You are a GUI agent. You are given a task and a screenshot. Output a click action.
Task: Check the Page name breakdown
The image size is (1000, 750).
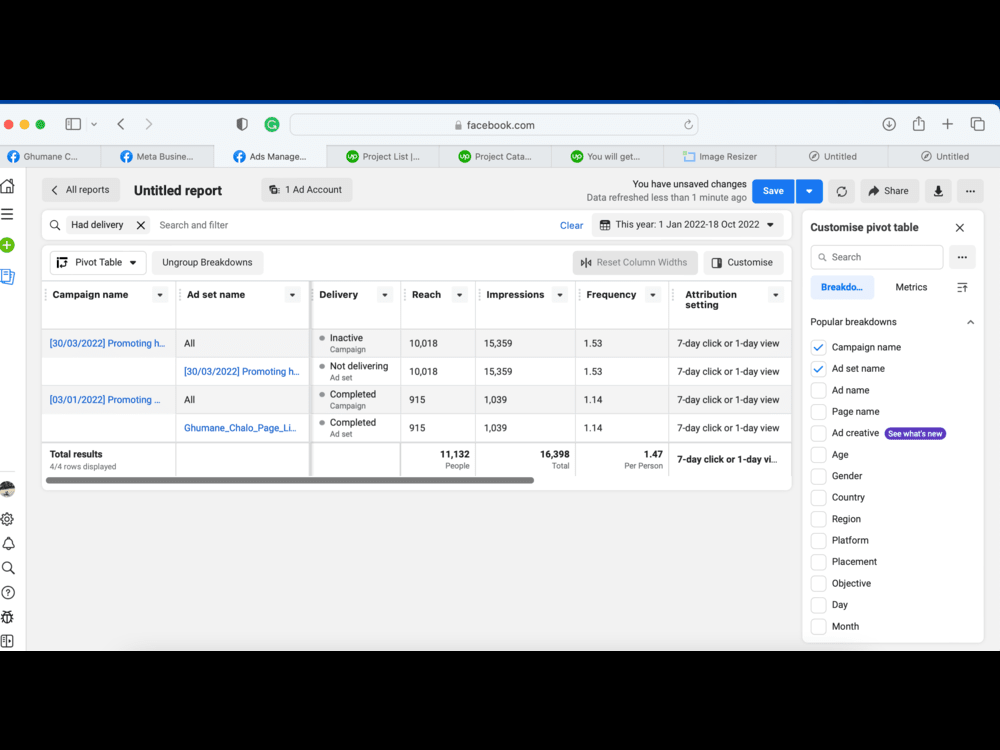(x=818, y=411)
